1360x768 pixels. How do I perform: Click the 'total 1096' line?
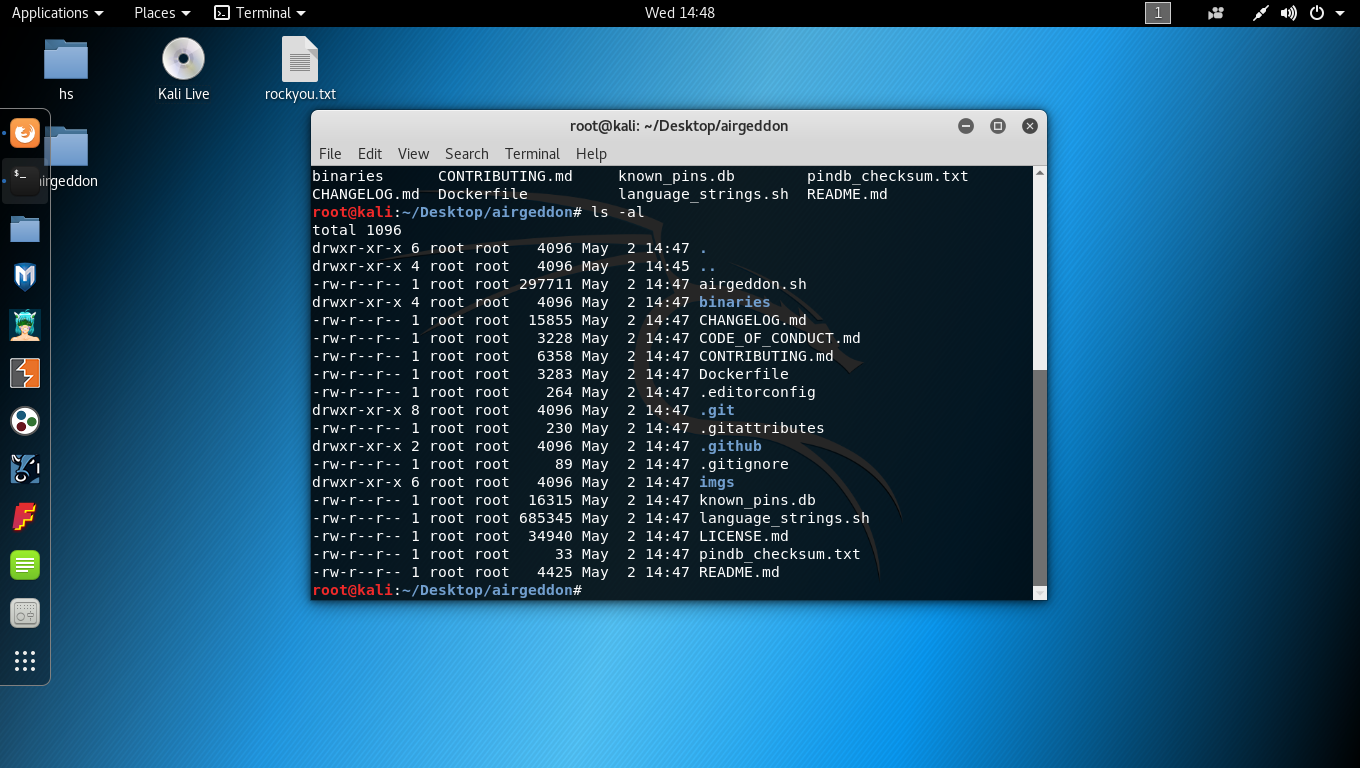[x=357, y=230]
